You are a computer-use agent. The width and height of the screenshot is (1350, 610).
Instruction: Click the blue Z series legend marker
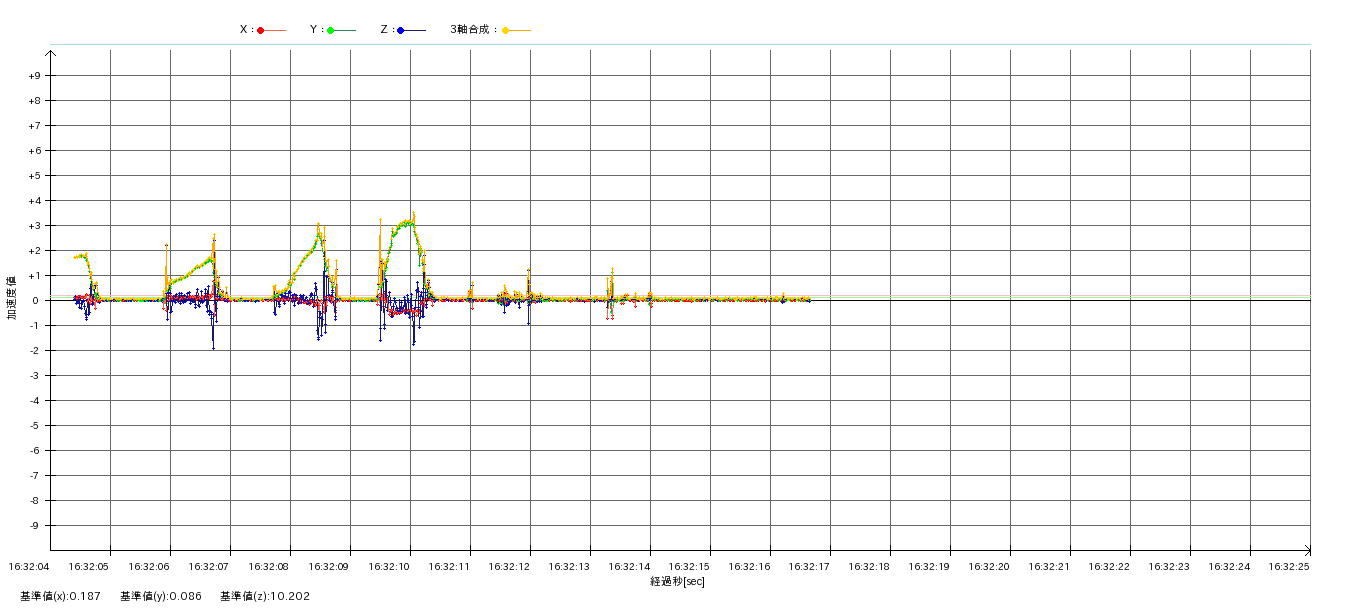(x=401, y=30)
